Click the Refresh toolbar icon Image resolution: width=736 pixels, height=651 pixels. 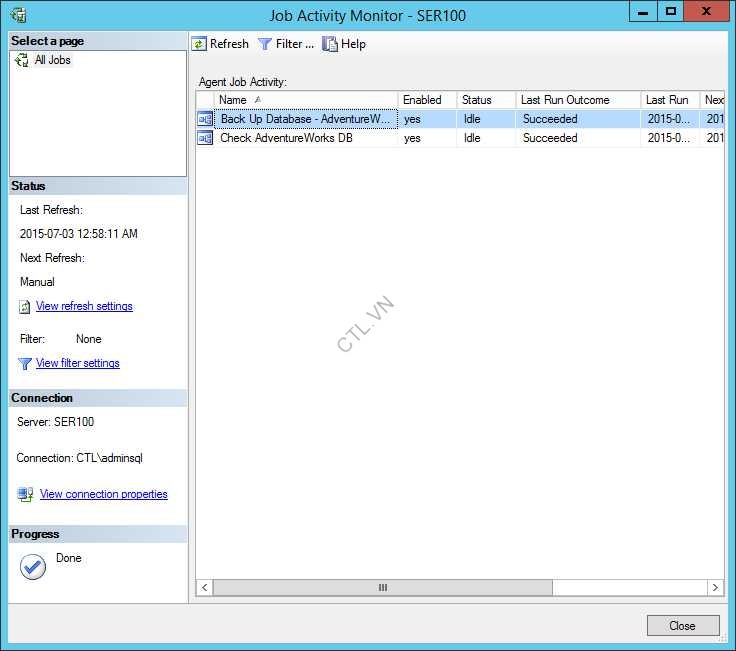(x=199, y=44)
